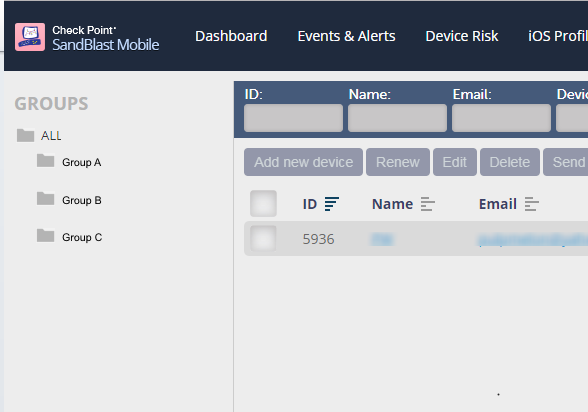Open the blurred name link in row 5936

point(382,239)
